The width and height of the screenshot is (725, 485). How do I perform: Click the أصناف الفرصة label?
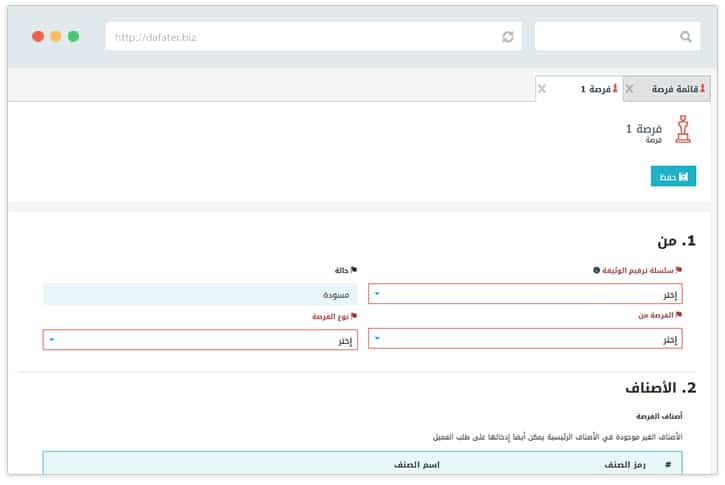[x=659, y=416]
